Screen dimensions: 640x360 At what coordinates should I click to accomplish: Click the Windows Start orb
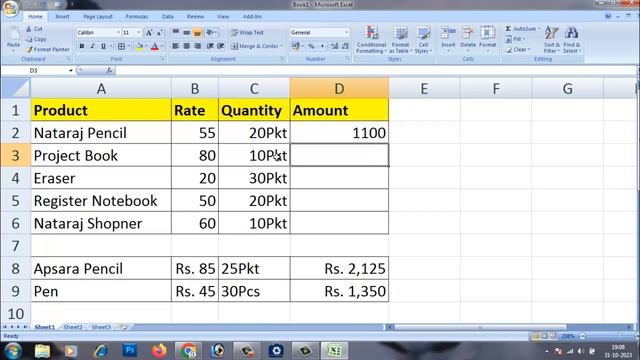[x=13, y=351]
